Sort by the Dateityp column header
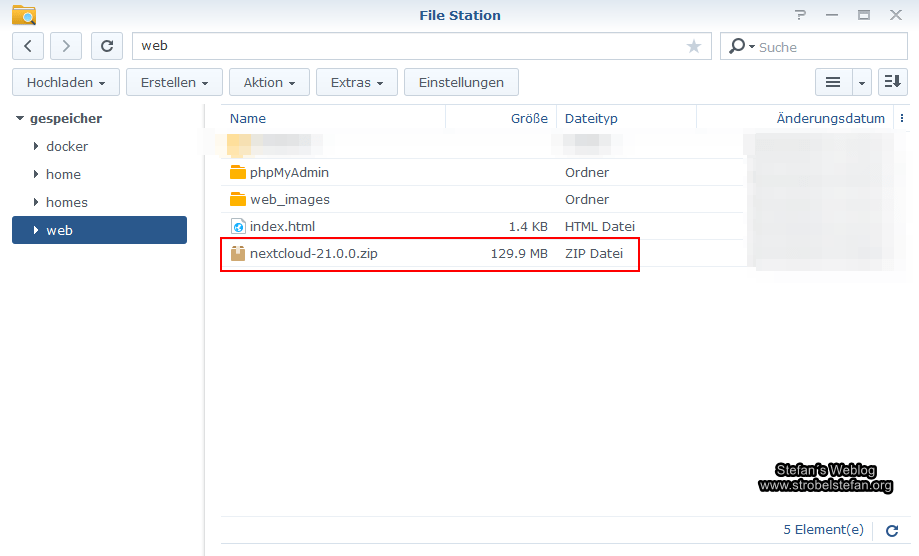The image size is (919, 556). coord(591,118)
